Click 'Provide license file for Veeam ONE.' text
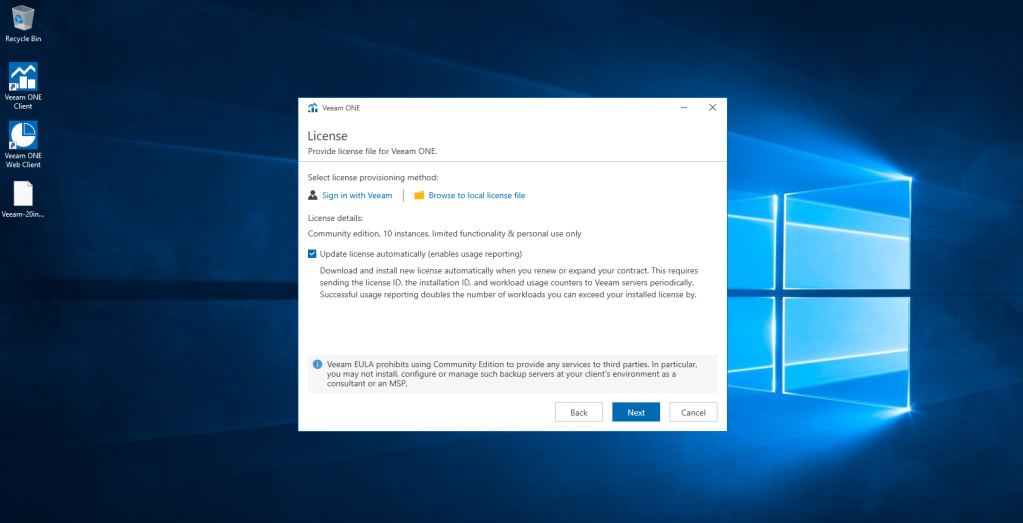 click(373, 151)
